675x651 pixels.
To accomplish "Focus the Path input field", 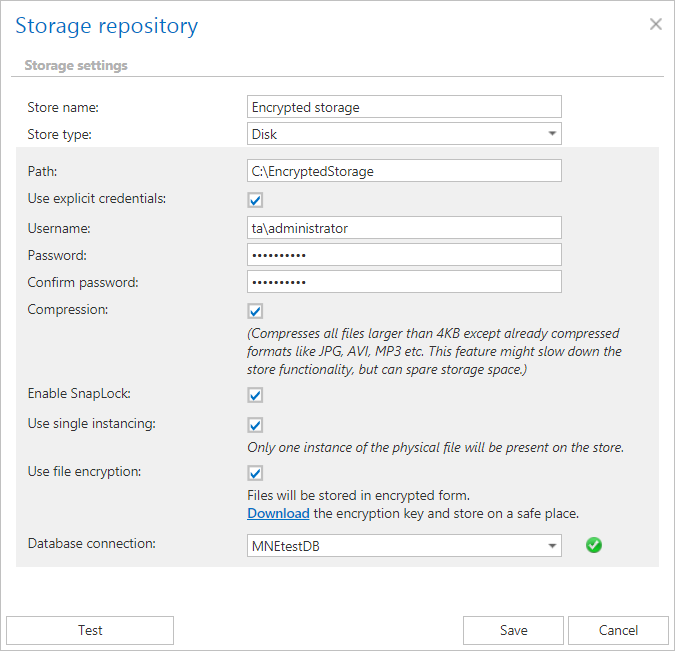I will (x=404, y=171).
